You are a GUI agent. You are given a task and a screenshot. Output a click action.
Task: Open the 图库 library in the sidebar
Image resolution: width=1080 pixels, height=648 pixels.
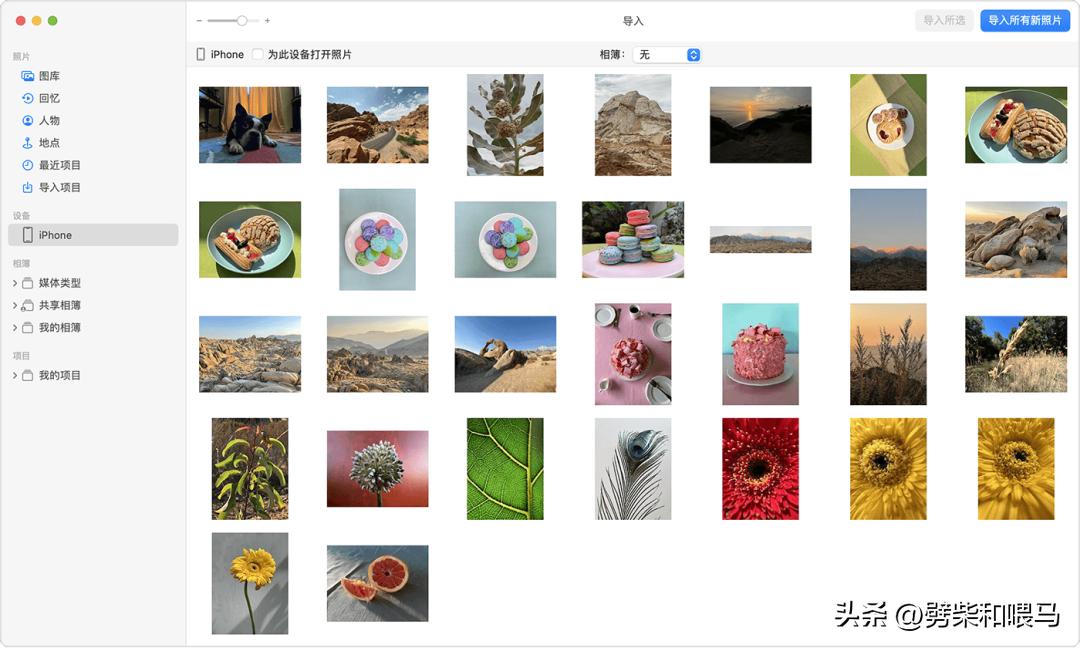point(50,75)
